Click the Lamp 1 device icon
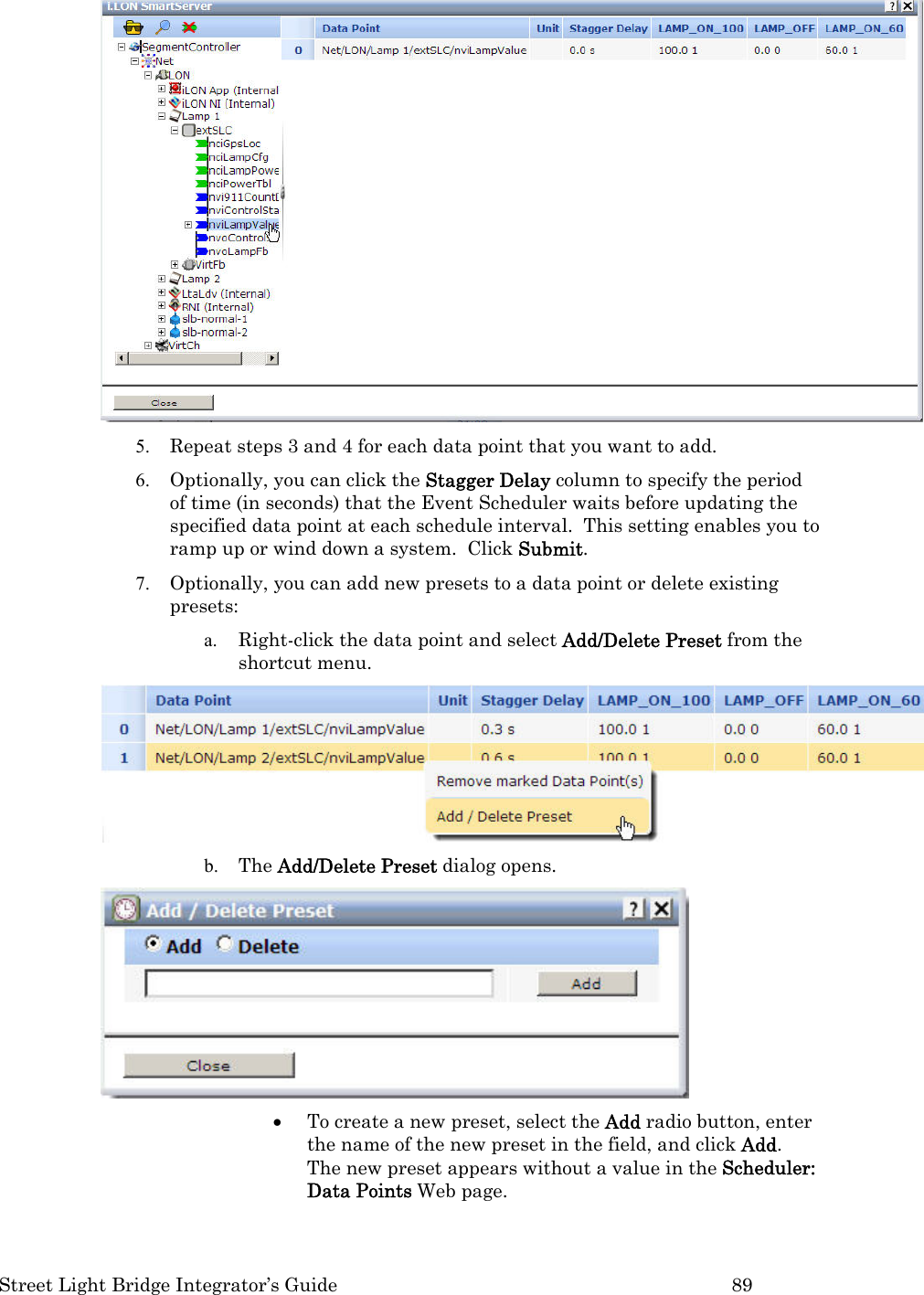This screenshot has height=1295, width=924. 175,116
